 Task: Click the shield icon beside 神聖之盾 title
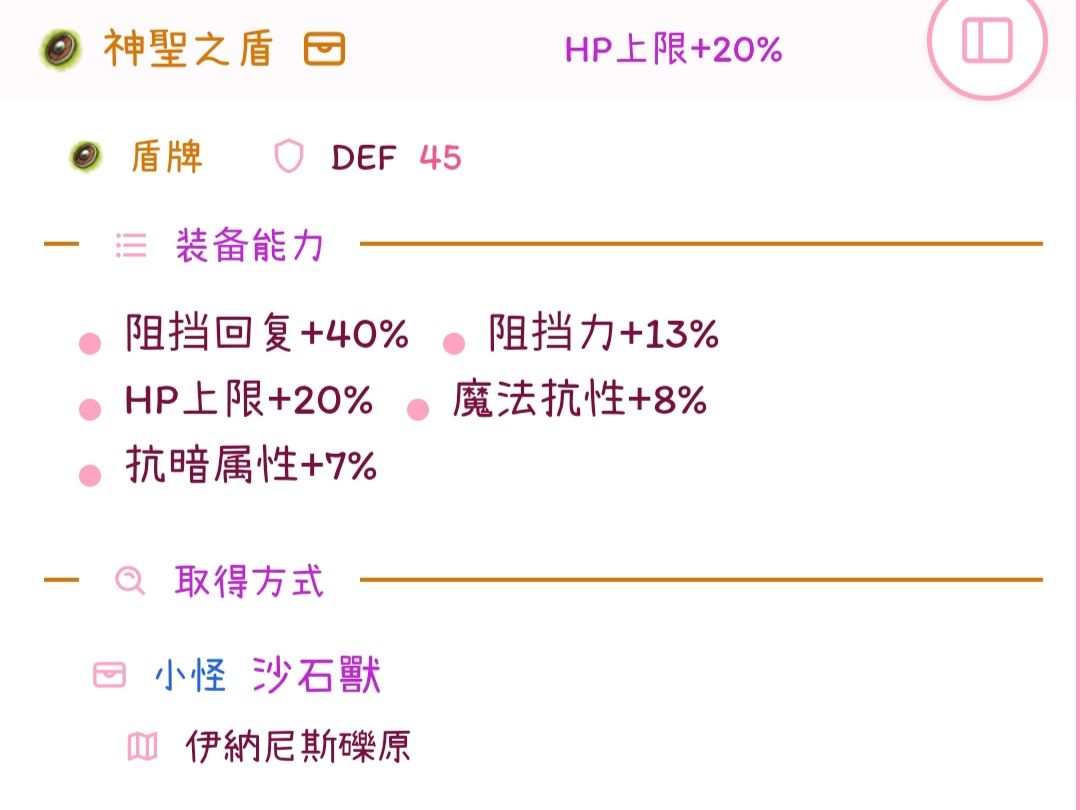click(61, 49)
